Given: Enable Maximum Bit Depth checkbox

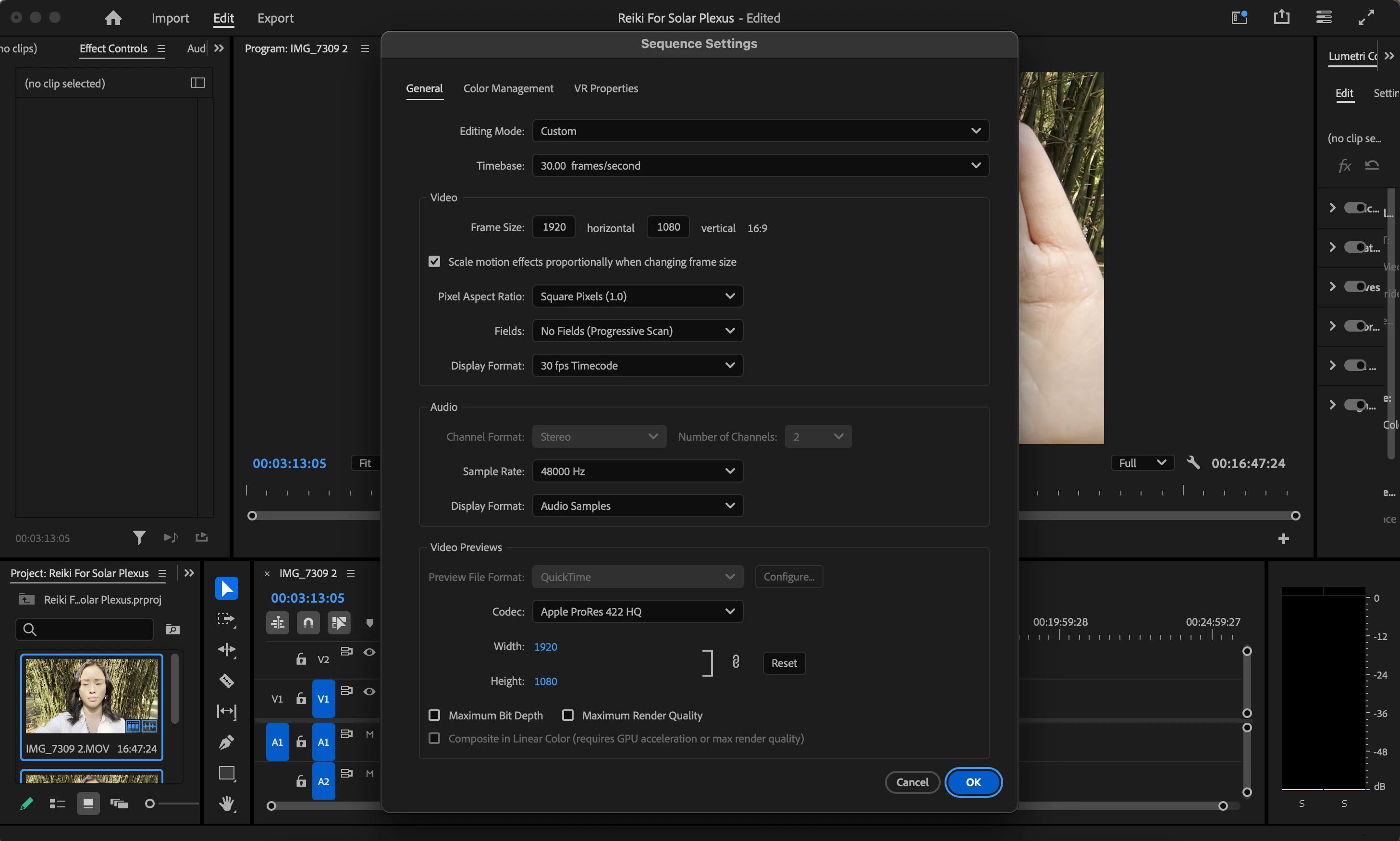Looking at the screenshot, I should [435, 715].
